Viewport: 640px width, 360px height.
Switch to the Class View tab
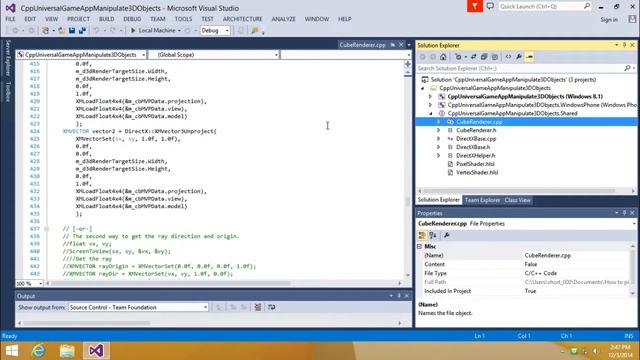click(517, 200)
